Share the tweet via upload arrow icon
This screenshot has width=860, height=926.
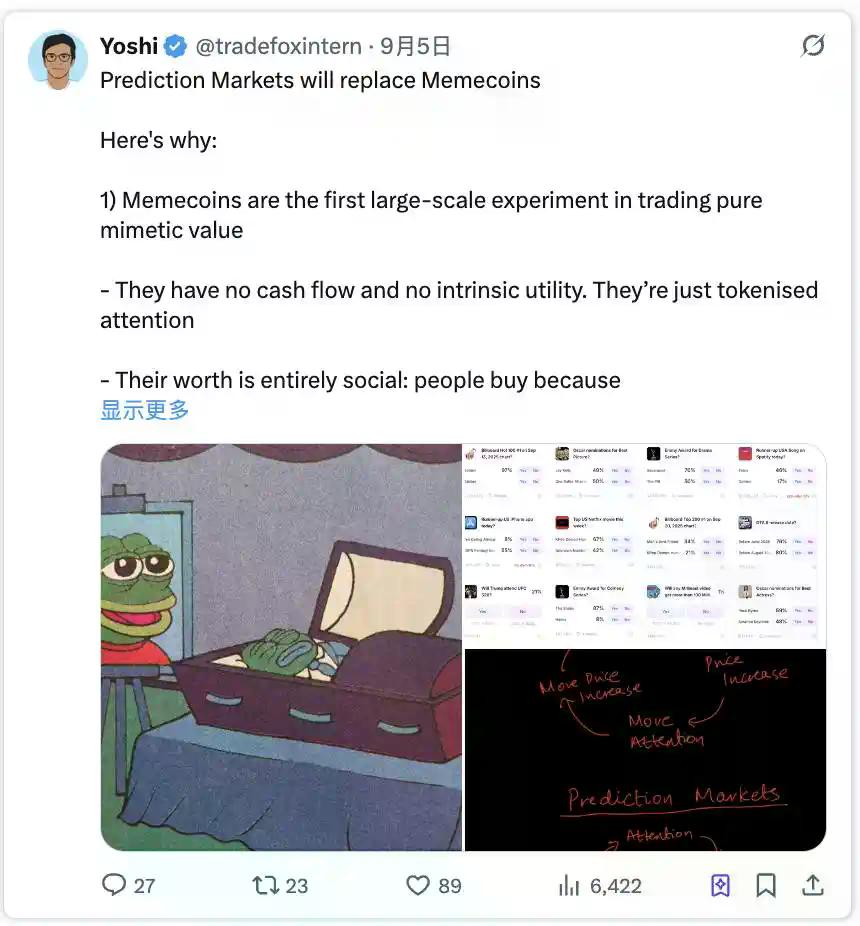point(813,885)
